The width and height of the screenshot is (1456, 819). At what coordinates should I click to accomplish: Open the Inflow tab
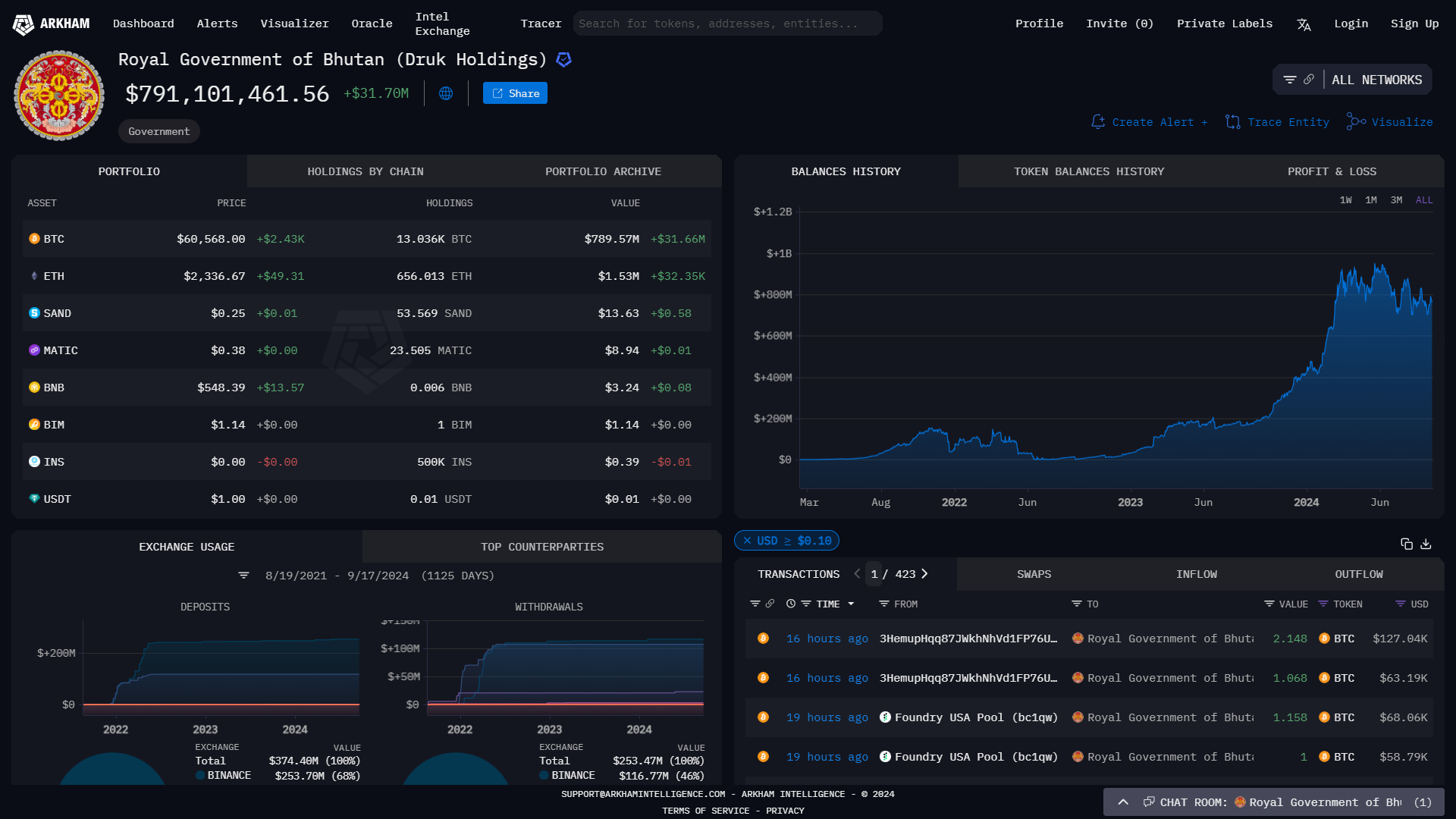[1196, 574]
